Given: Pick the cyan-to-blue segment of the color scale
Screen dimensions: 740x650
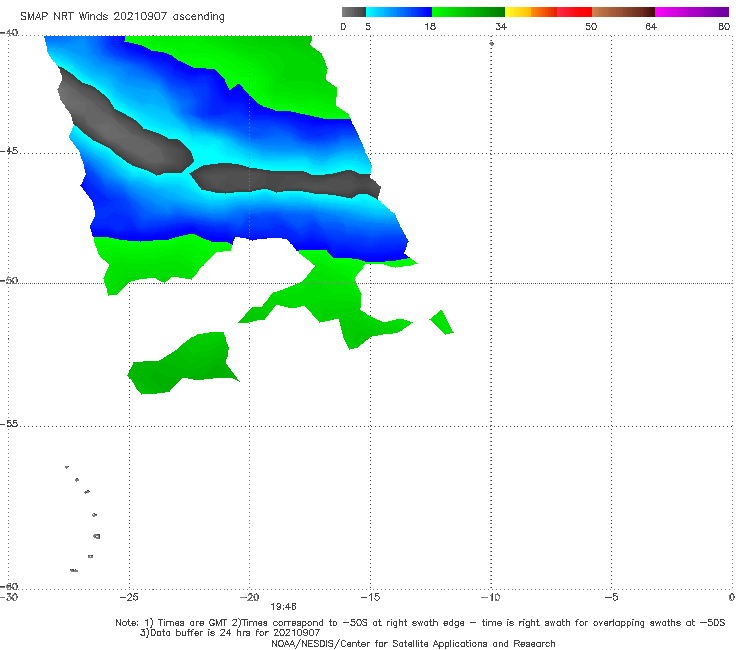Looking at the screenshot, I should (399, 12).
